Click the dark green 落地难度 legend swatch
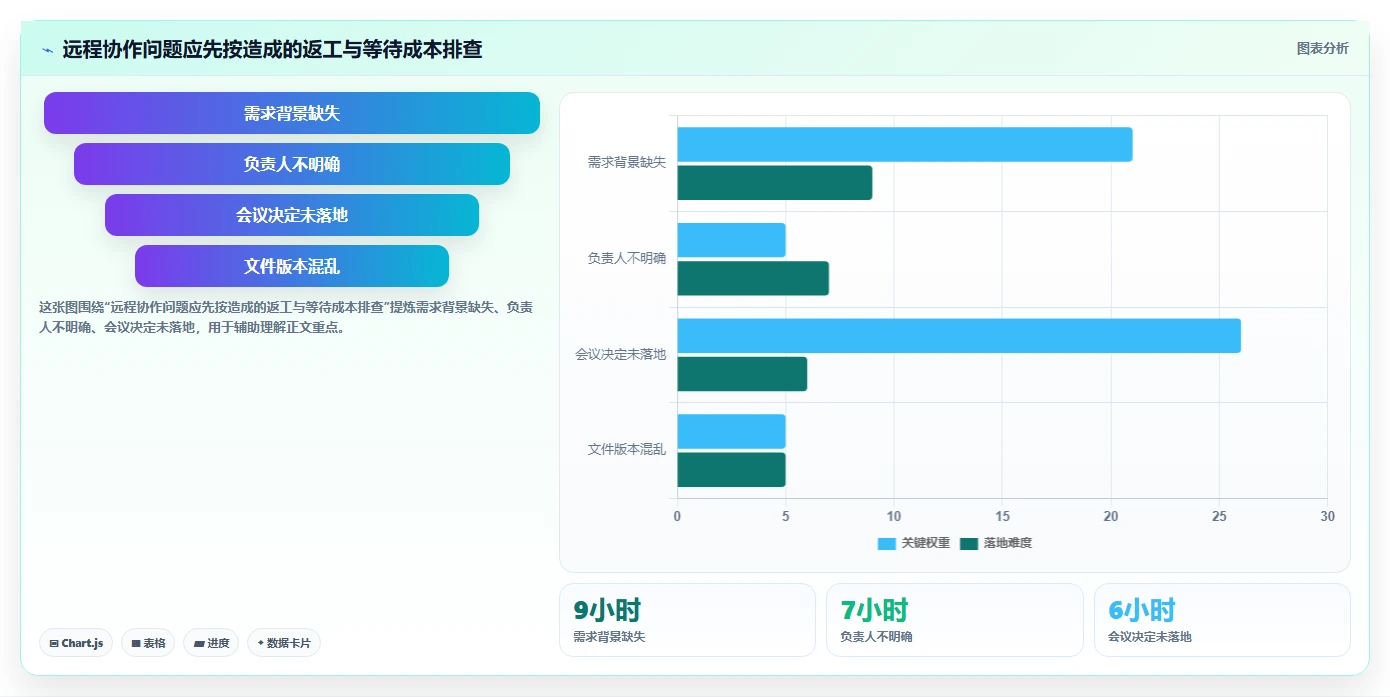This screenshot has width=1390, height=697. (969, 543)
